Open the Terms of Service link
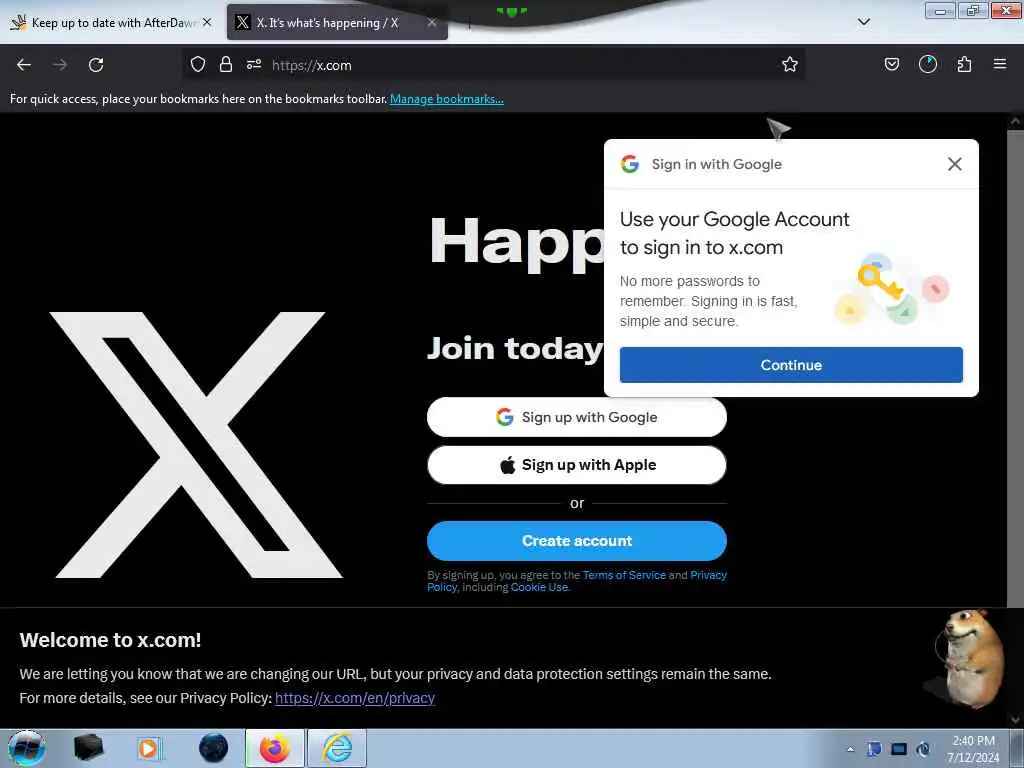The width and height of the screenshot is (1024, 768). [624, 575]
